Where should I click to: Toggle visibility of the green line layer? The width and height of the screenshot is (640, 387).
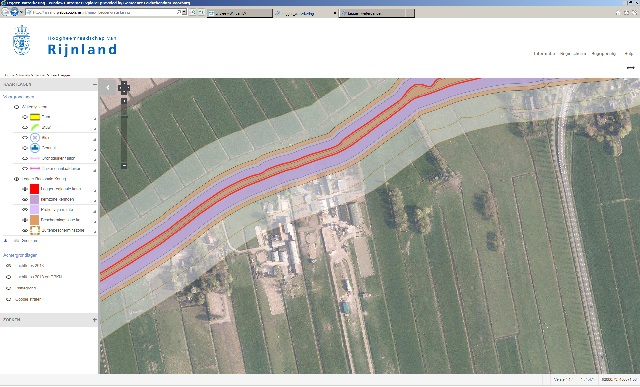pos(24,127)
